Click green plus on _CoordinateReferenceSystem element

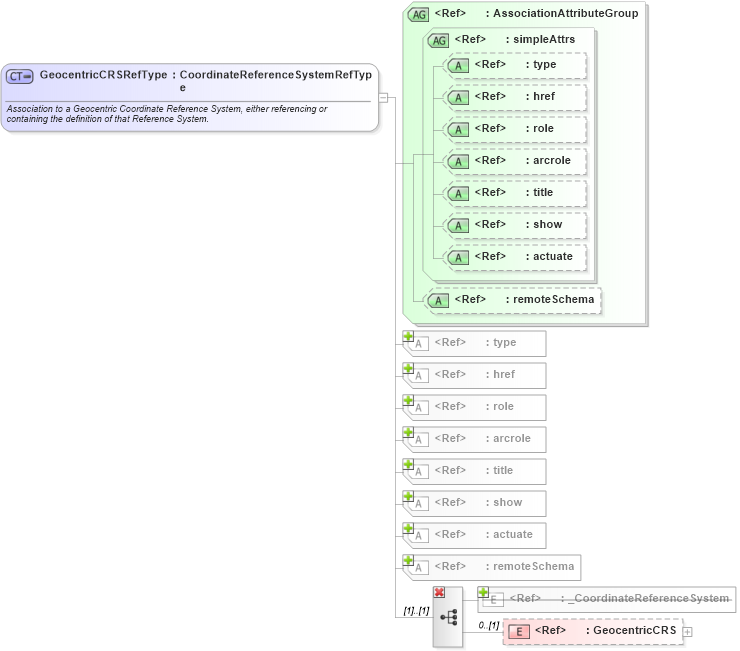(x=483, y=592)
